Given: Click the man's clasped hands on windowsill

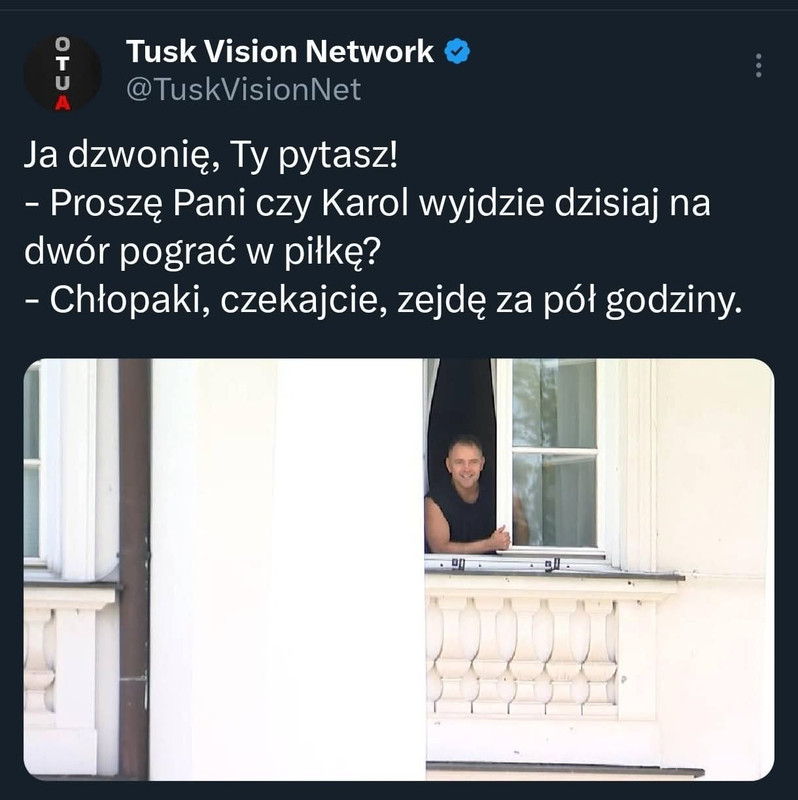Looking at the screenshot, I should 501,537.
